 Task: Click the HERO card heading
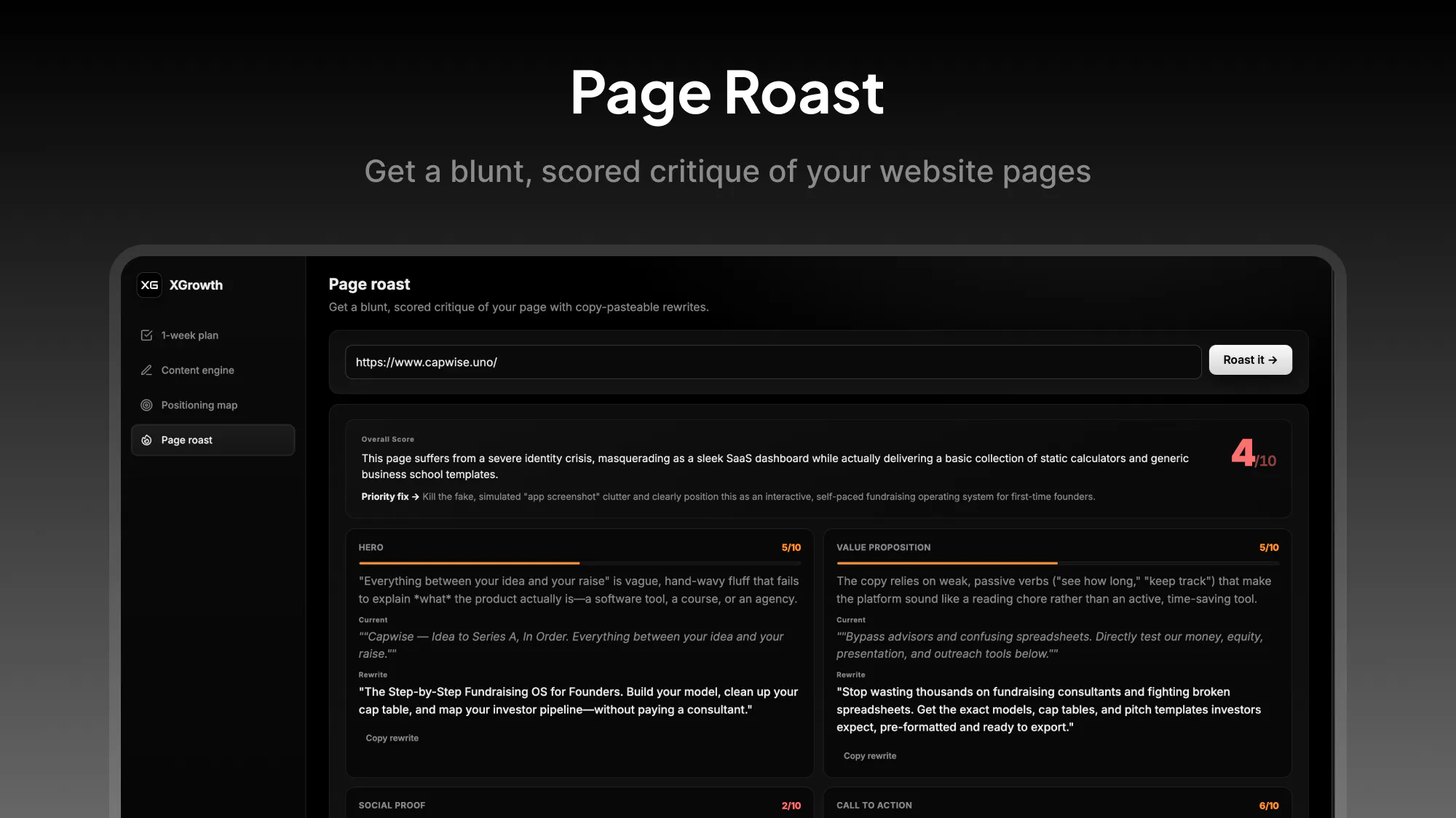click(371, 547)
